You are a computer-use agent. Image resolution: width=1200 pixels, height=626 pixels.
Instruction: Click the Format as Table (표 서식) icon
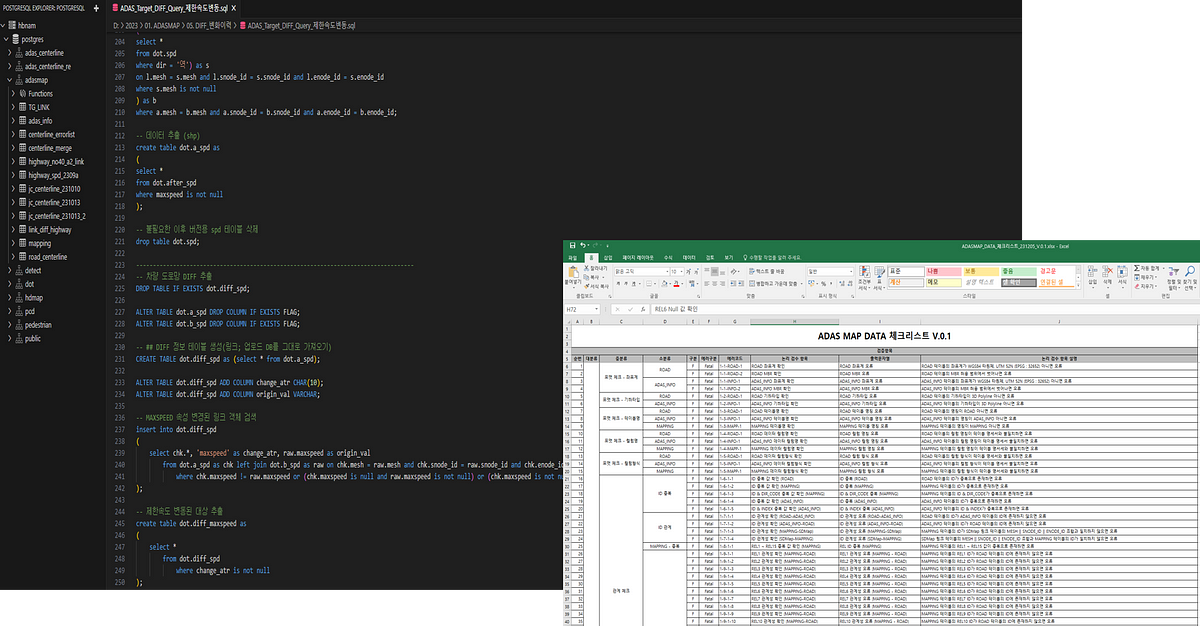pos(881,277)
